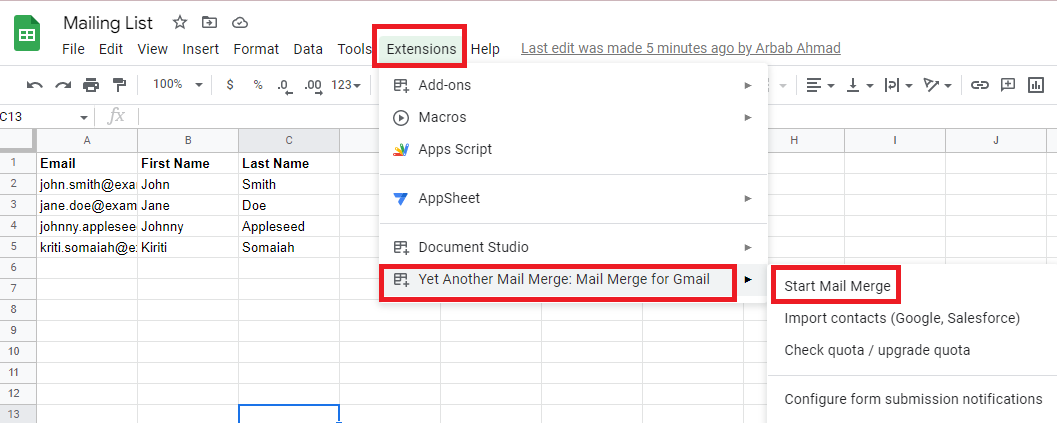Select the paint format tool

(119, 85)
